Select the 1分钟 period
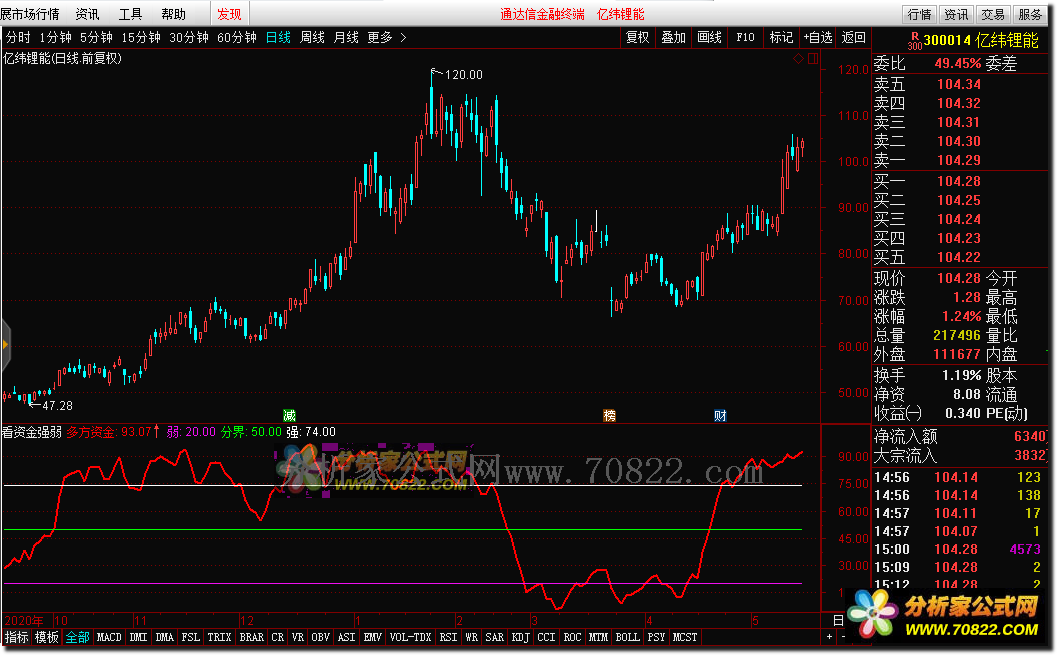Image resolution: width=1058 pixels, height=655 pixels. coord(55,37)
